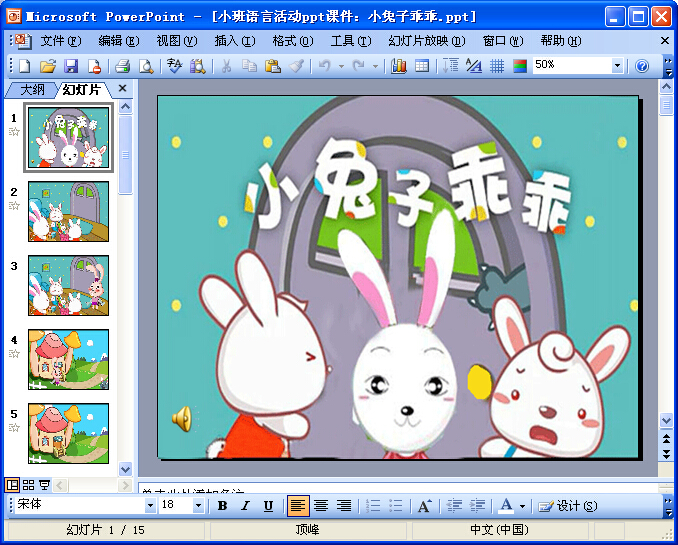Viewport: 678px width, 545px height.
Task: Toggle numbered list
Action: coord(373,506)
